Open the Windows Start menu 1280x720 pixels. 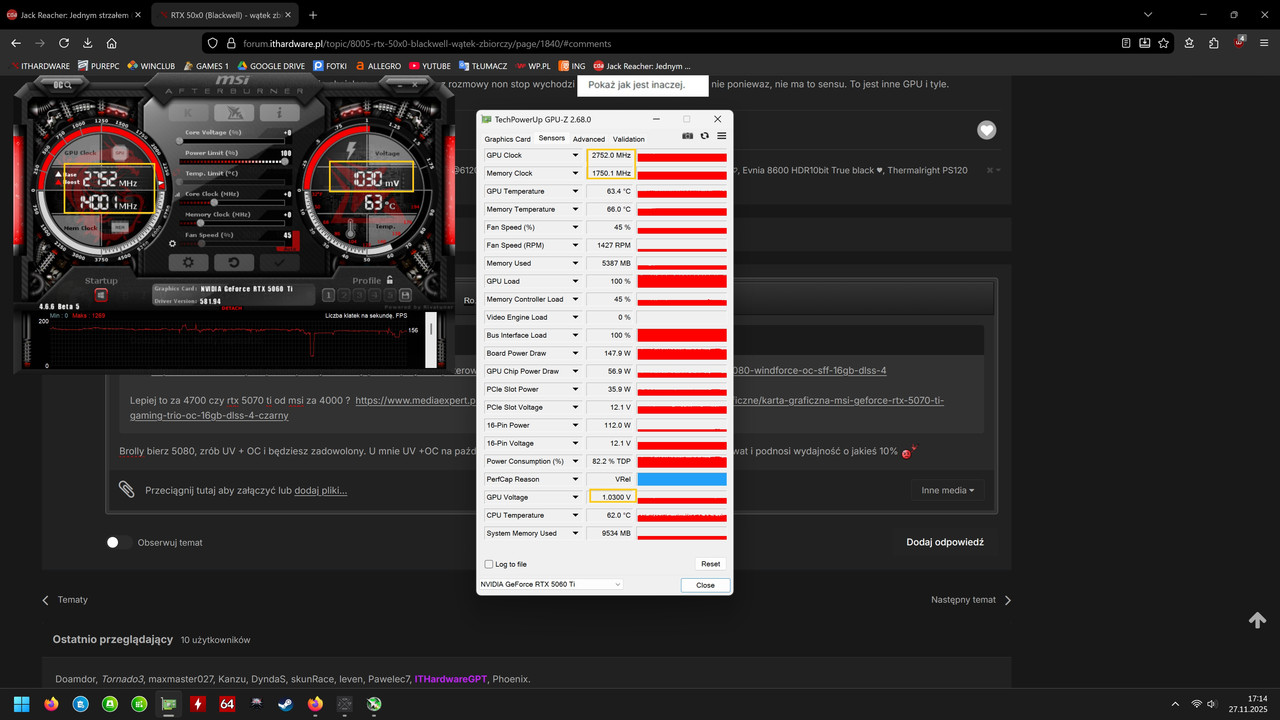22,704
